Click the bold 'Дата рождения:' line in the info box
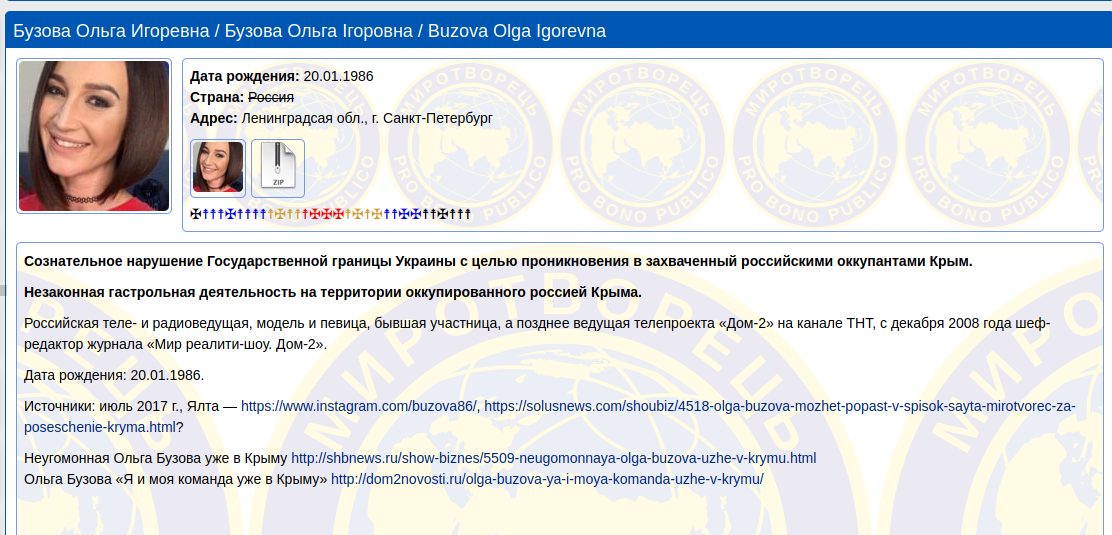Viewport: 1112px width, 535px height. click(282, 77)
